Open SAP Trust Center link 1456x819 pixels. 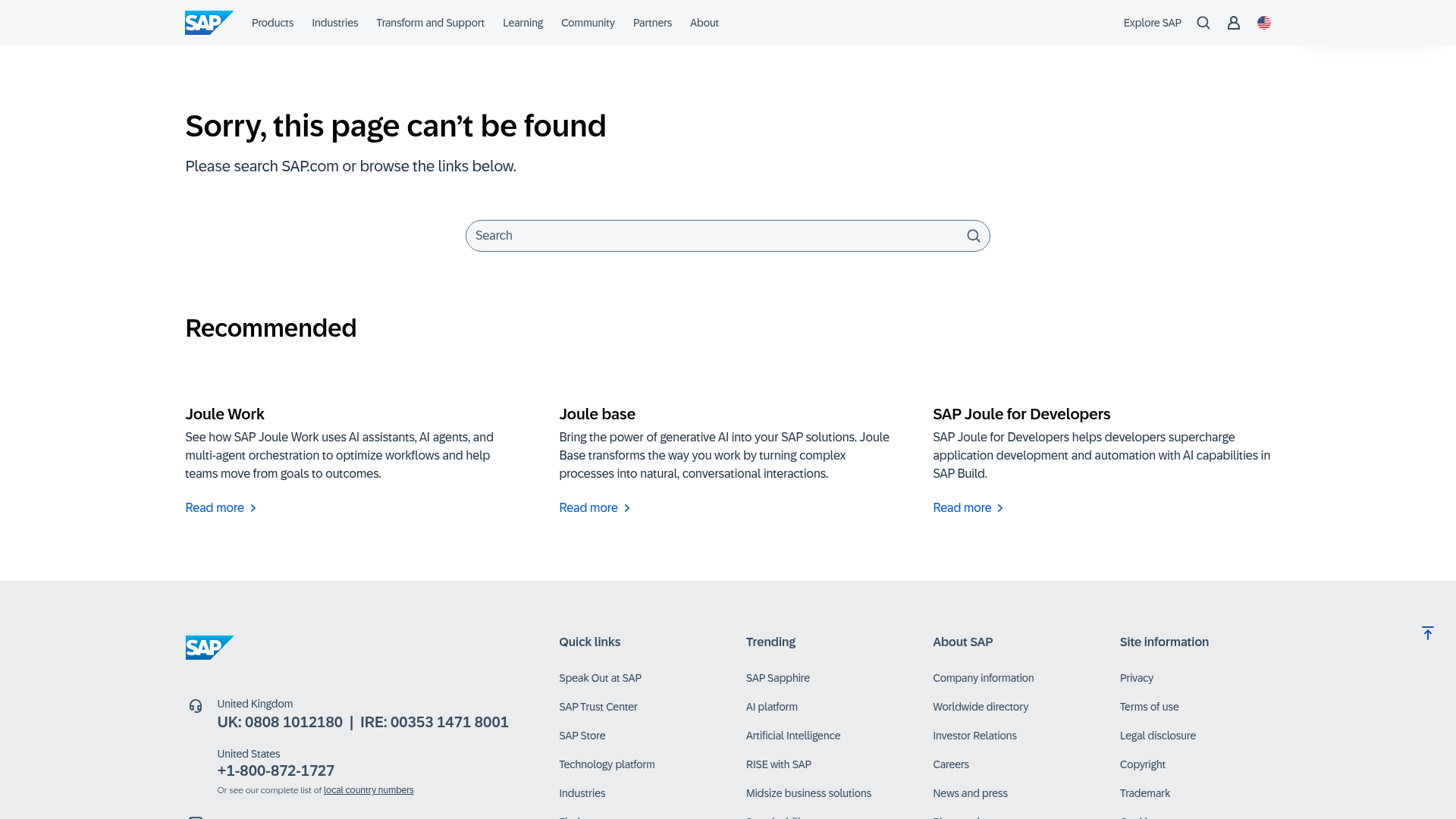[598, 707]
